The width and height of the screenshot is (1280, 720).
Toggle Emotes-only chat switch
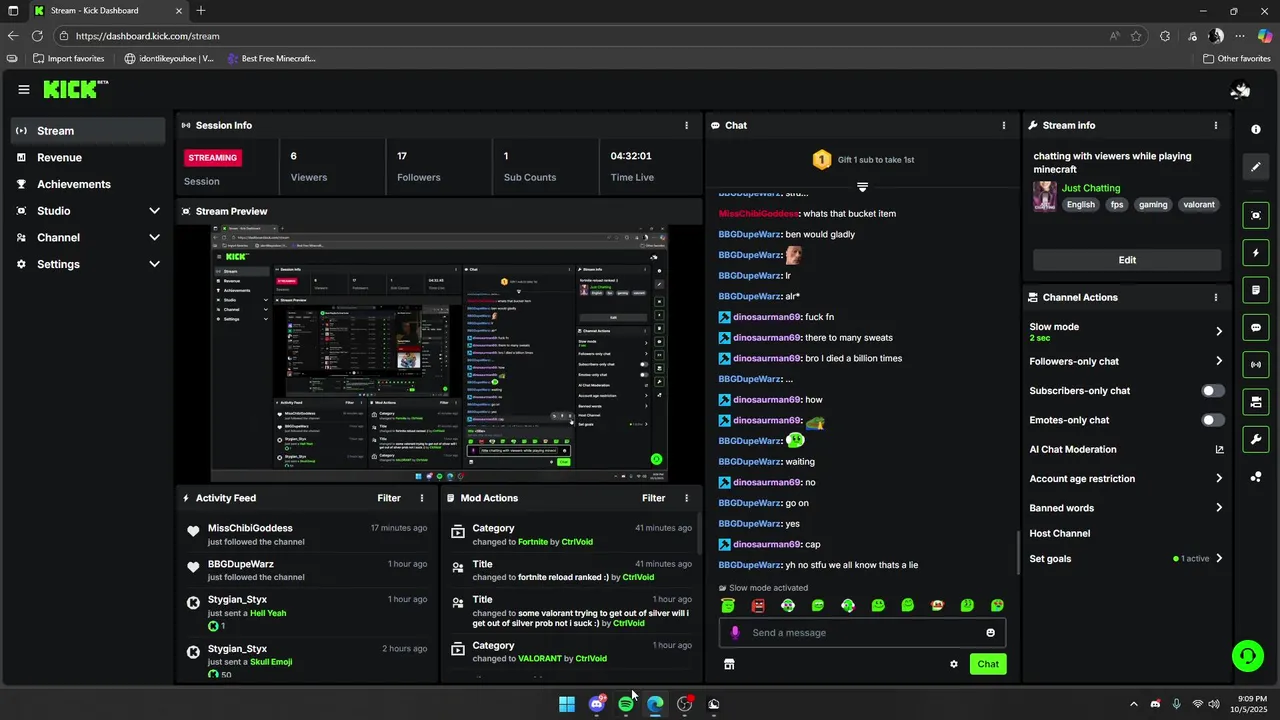click(x=1213, y=420)
